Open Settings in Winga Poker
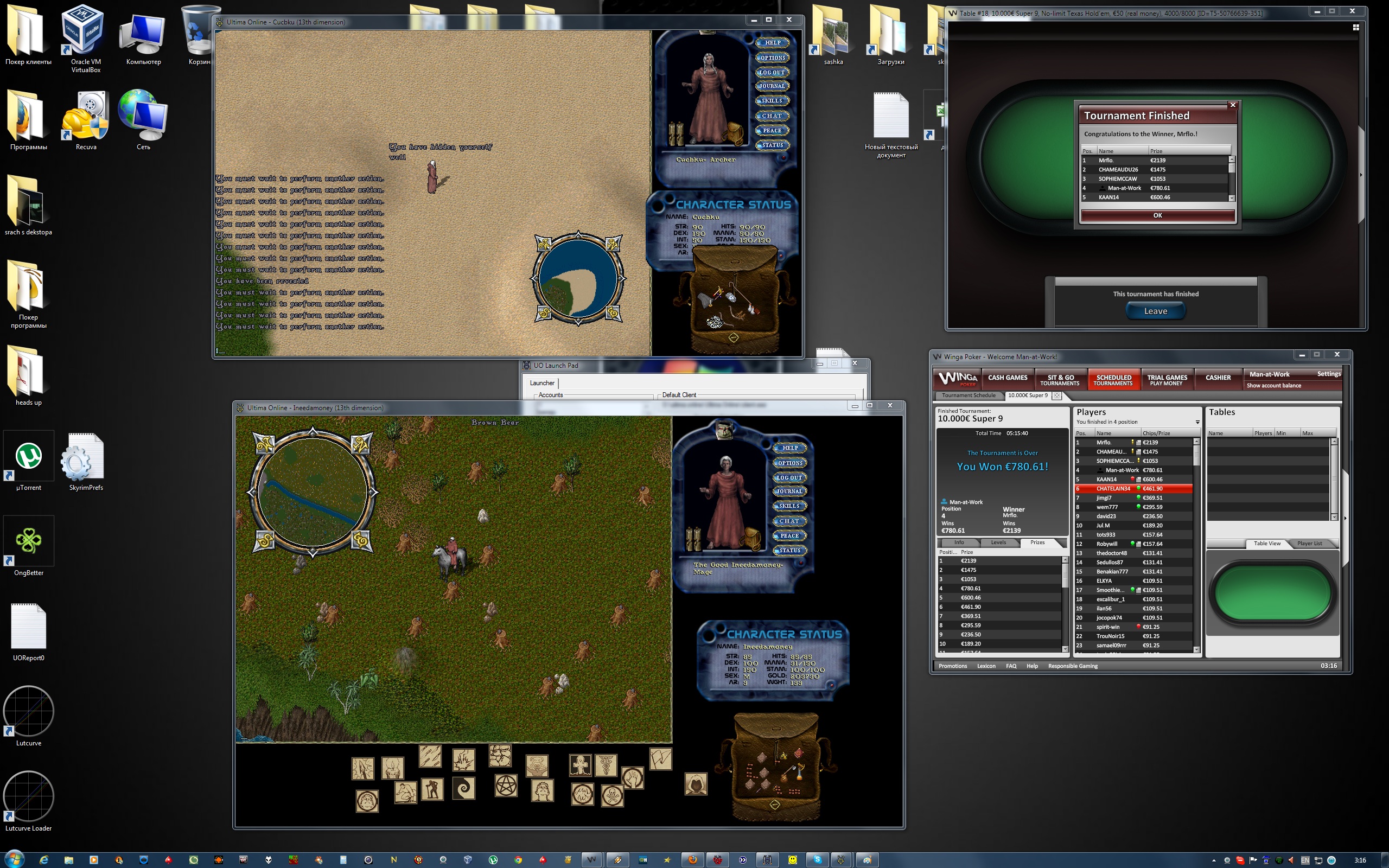1389x868 pixels. click(x=1328, y=374)
